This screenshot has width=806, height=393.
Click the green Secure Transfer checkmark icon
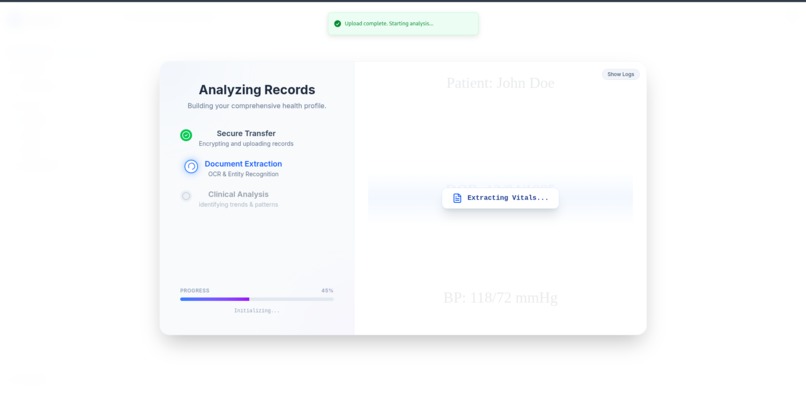pos(186,135)
